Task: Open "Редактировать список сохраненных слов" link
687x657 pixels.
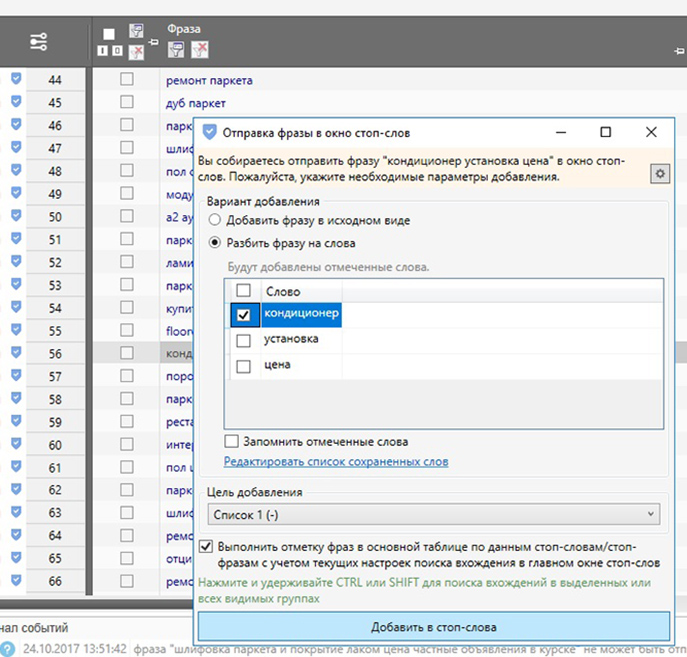Action: [336, 462]
